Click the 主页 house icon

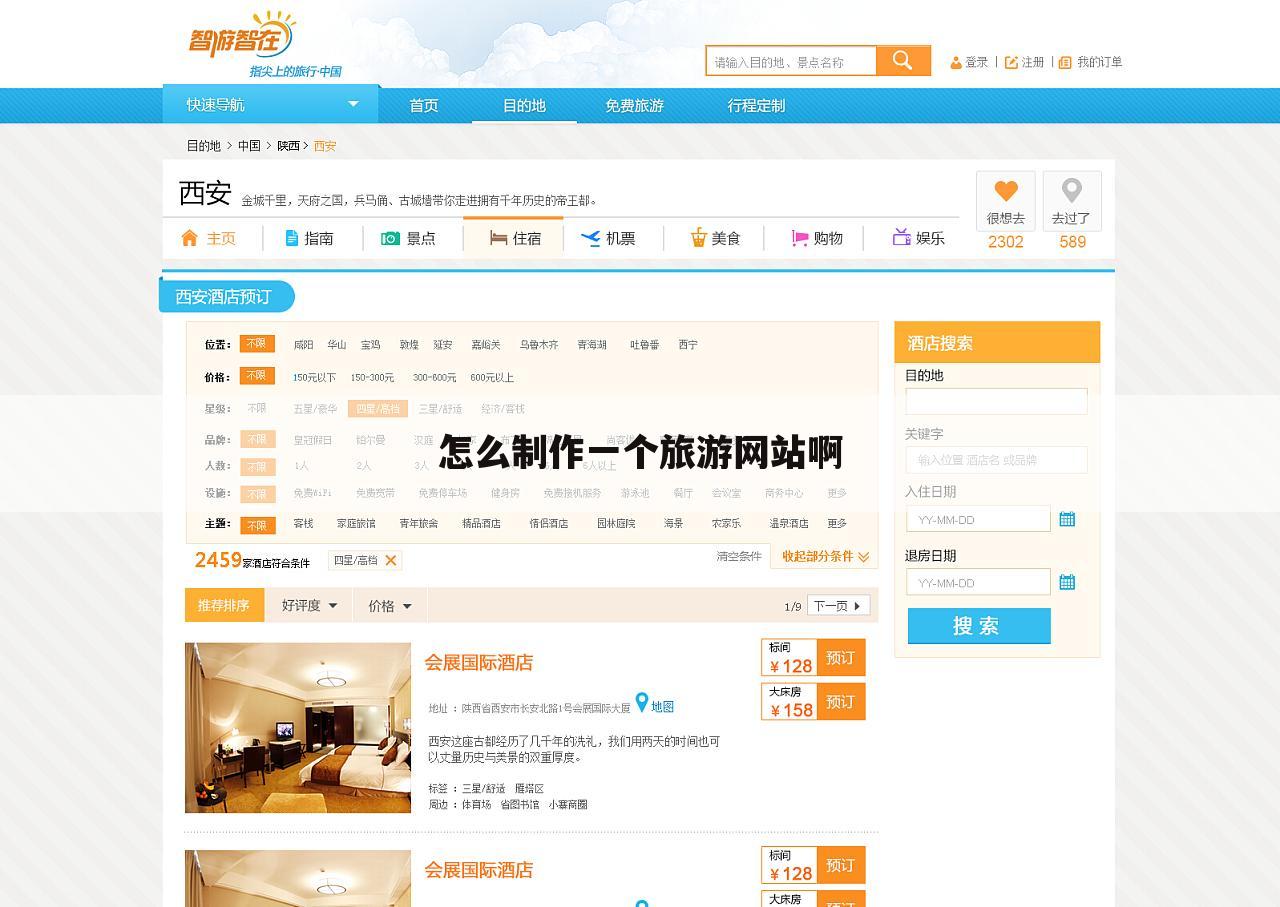point(190,238)
